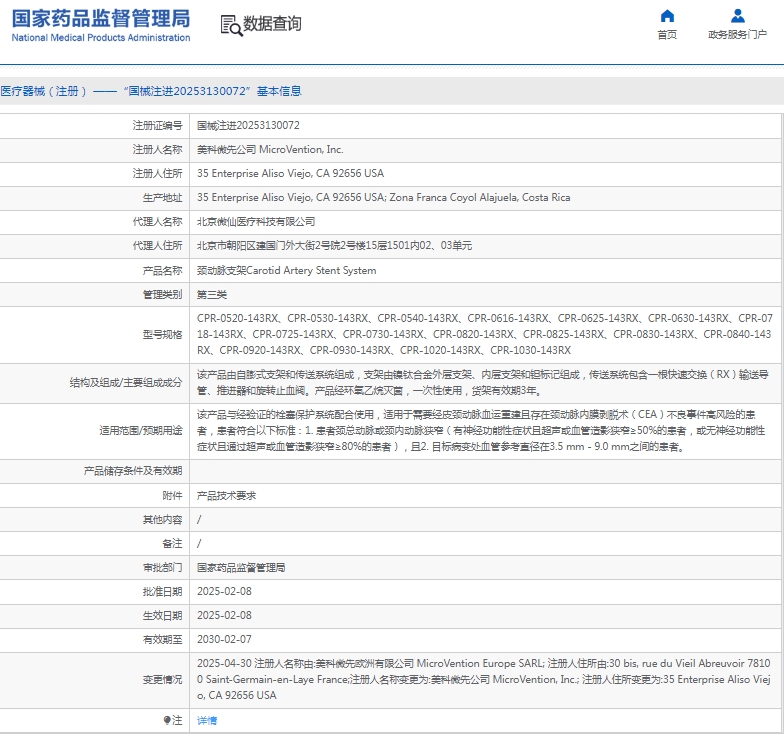Click expiry date 2030-02-07
Image resolution: width=784 pixels, height=738 pixels.
tap(224, 640)
